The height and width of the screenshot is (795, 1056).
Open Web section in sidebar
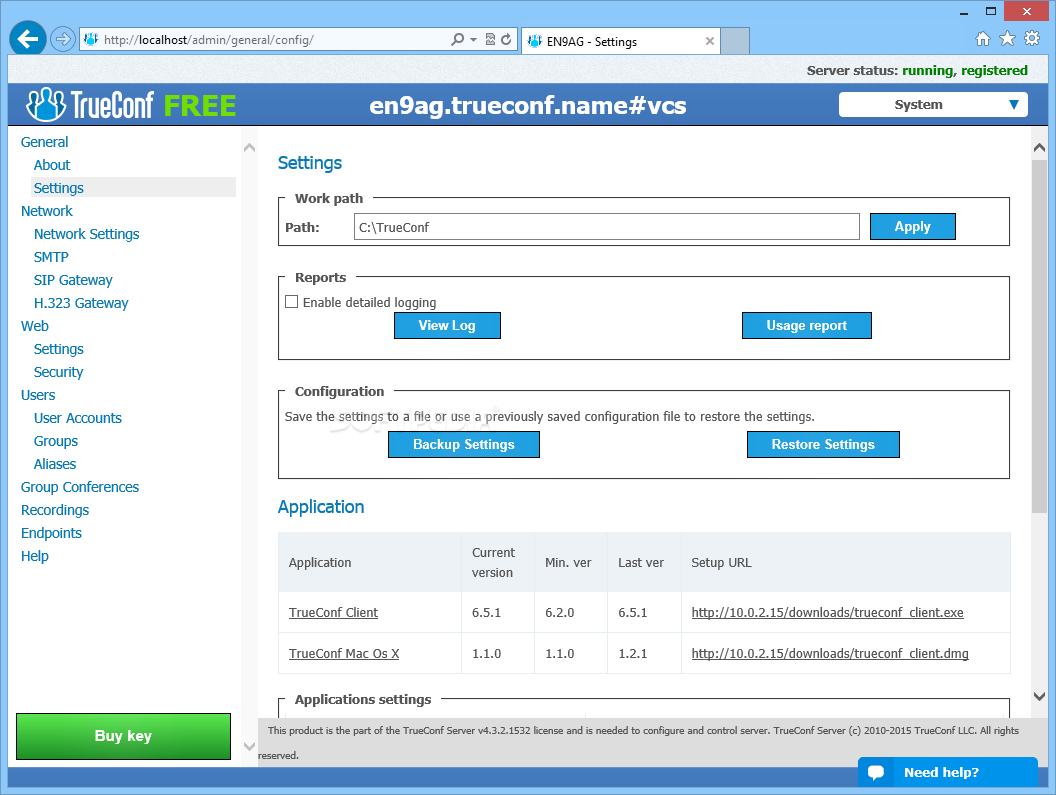coord(34,326)
